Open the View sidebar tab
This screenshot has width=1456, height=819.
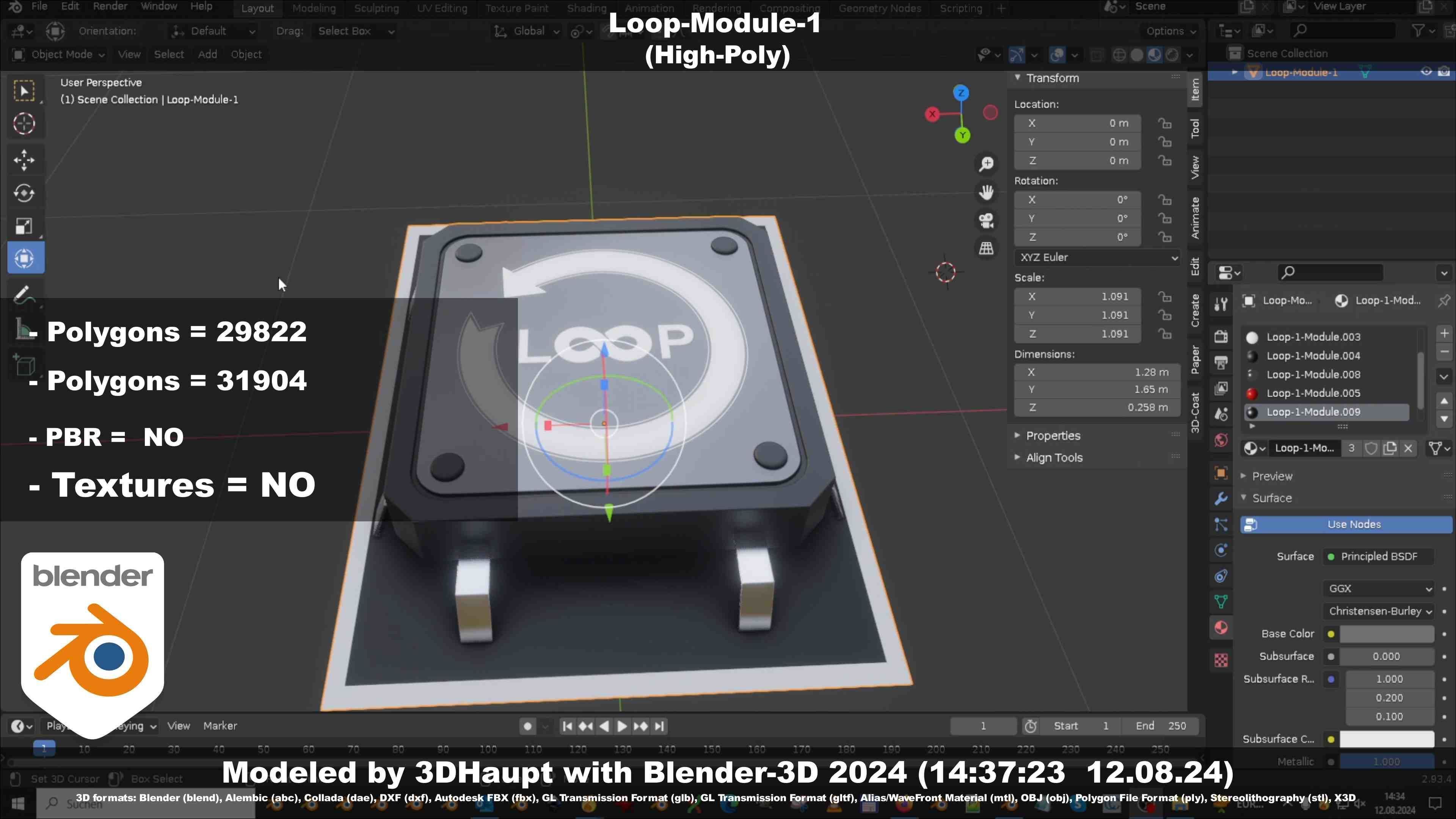pyautogui.click(x=1195, y=167)
